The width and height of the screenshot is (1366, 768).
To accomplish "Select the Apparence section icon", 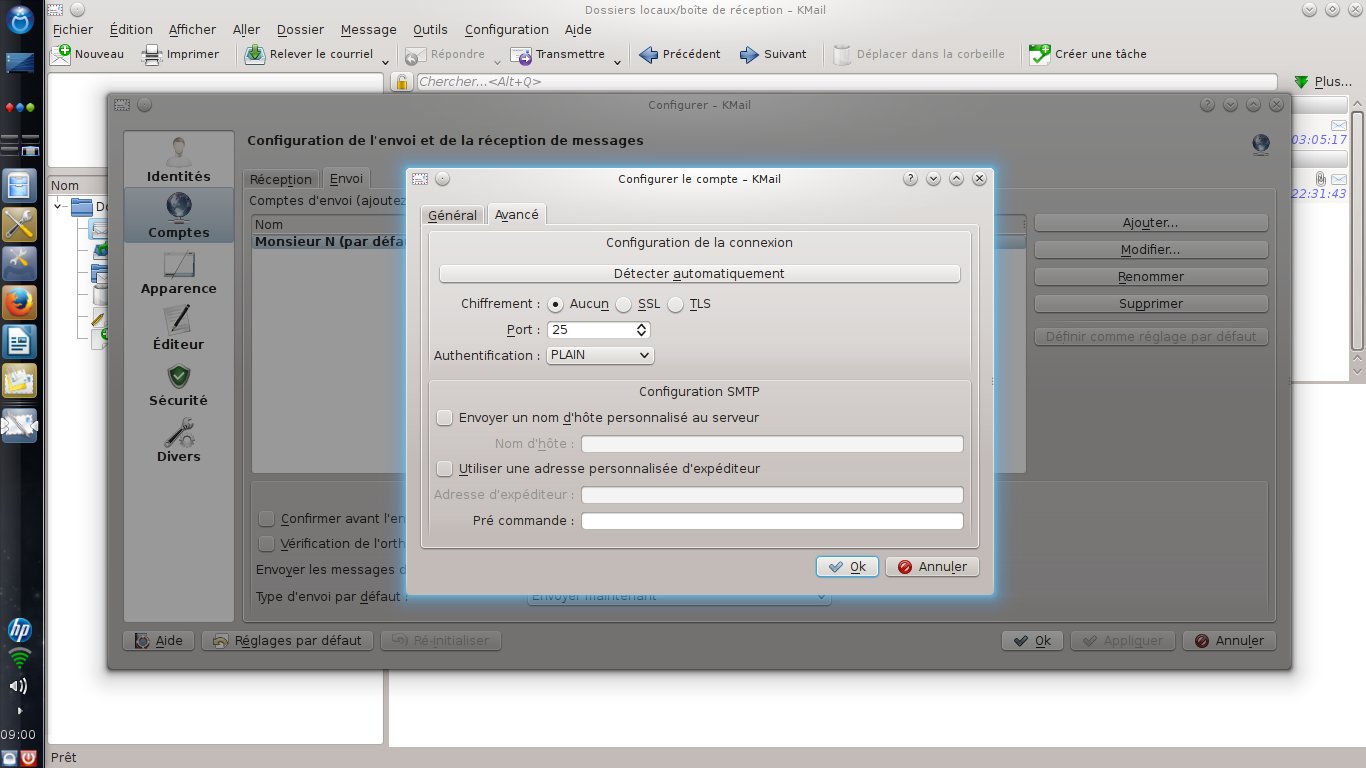I will point(179,263).
